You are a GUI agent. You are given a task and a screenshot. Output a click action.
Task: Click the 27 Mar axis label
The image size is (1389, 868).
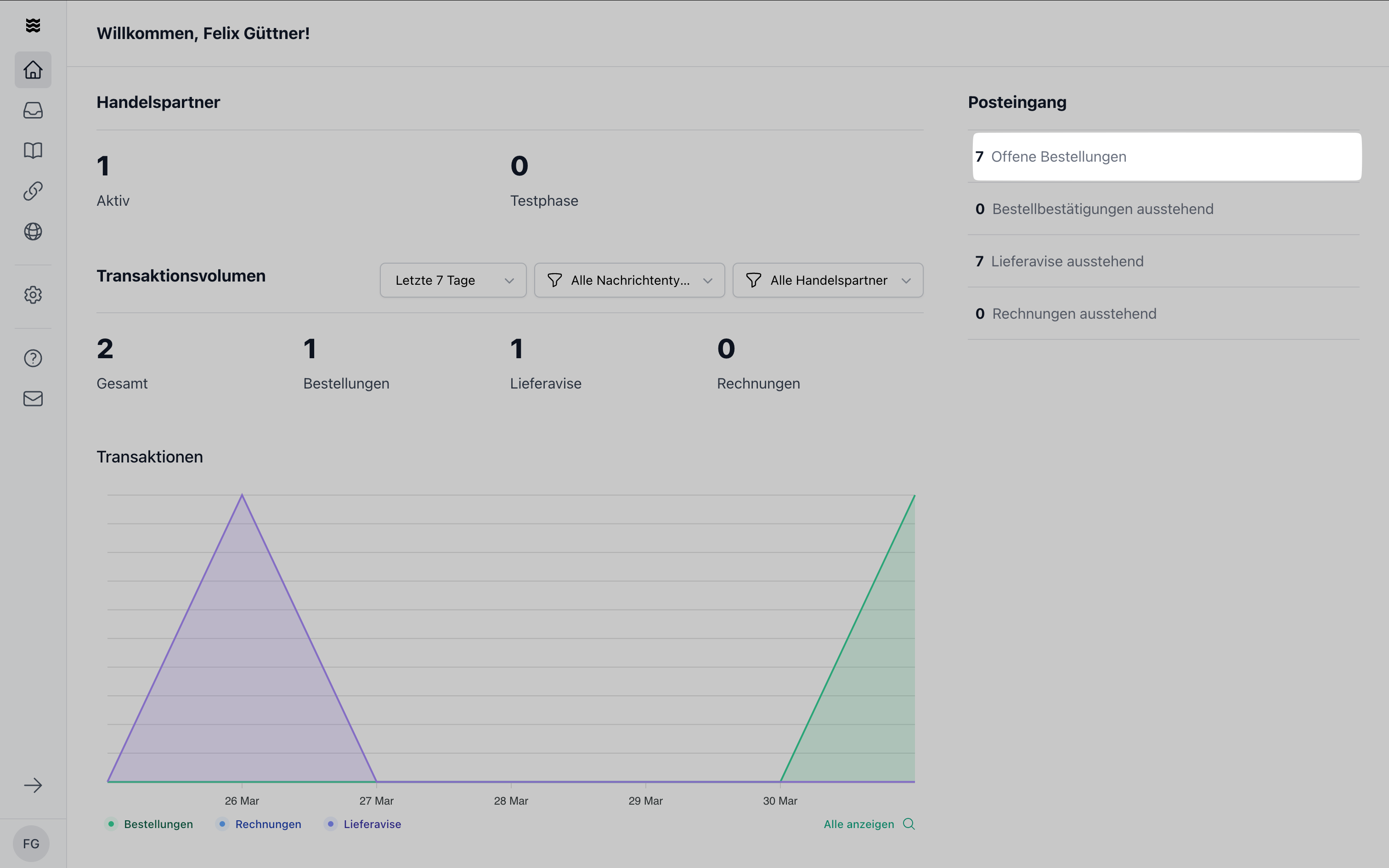[377, 800]
